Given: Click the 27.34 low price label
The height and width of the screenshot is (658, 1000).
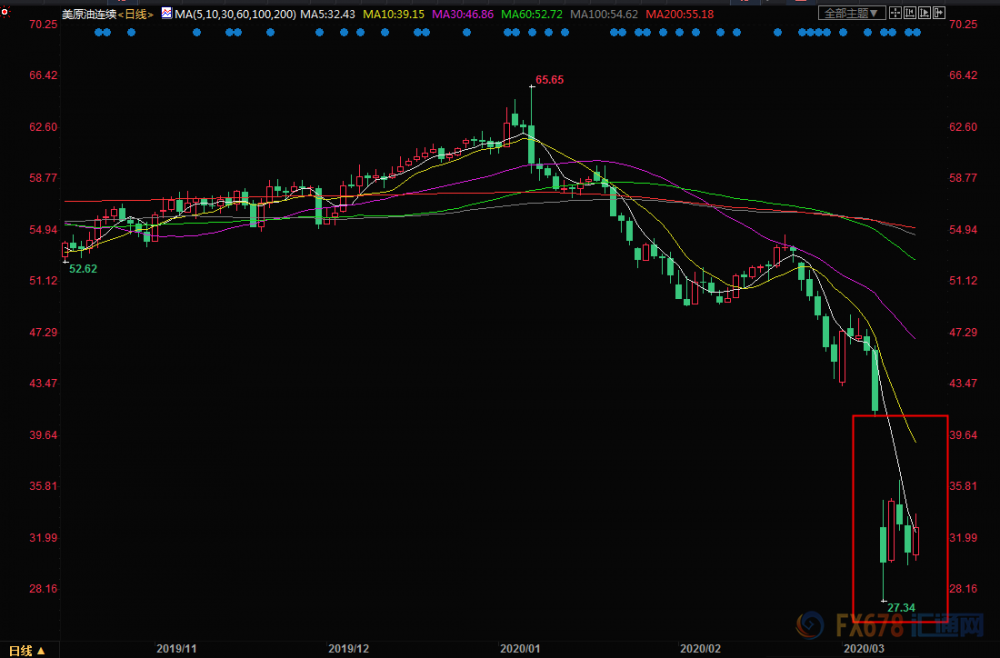Looking at the screenshot, I should pyautogui.click(x=901, y=608).
